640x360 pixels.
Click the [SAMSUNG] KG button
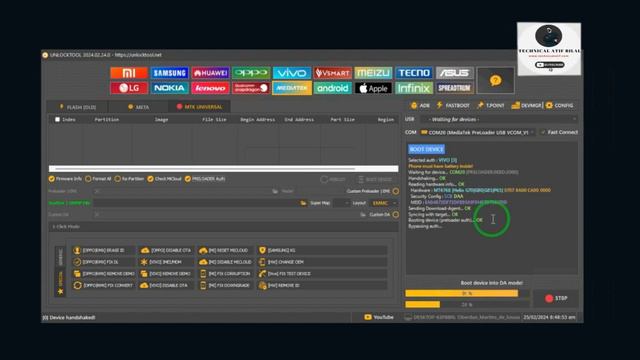(322, 250)
